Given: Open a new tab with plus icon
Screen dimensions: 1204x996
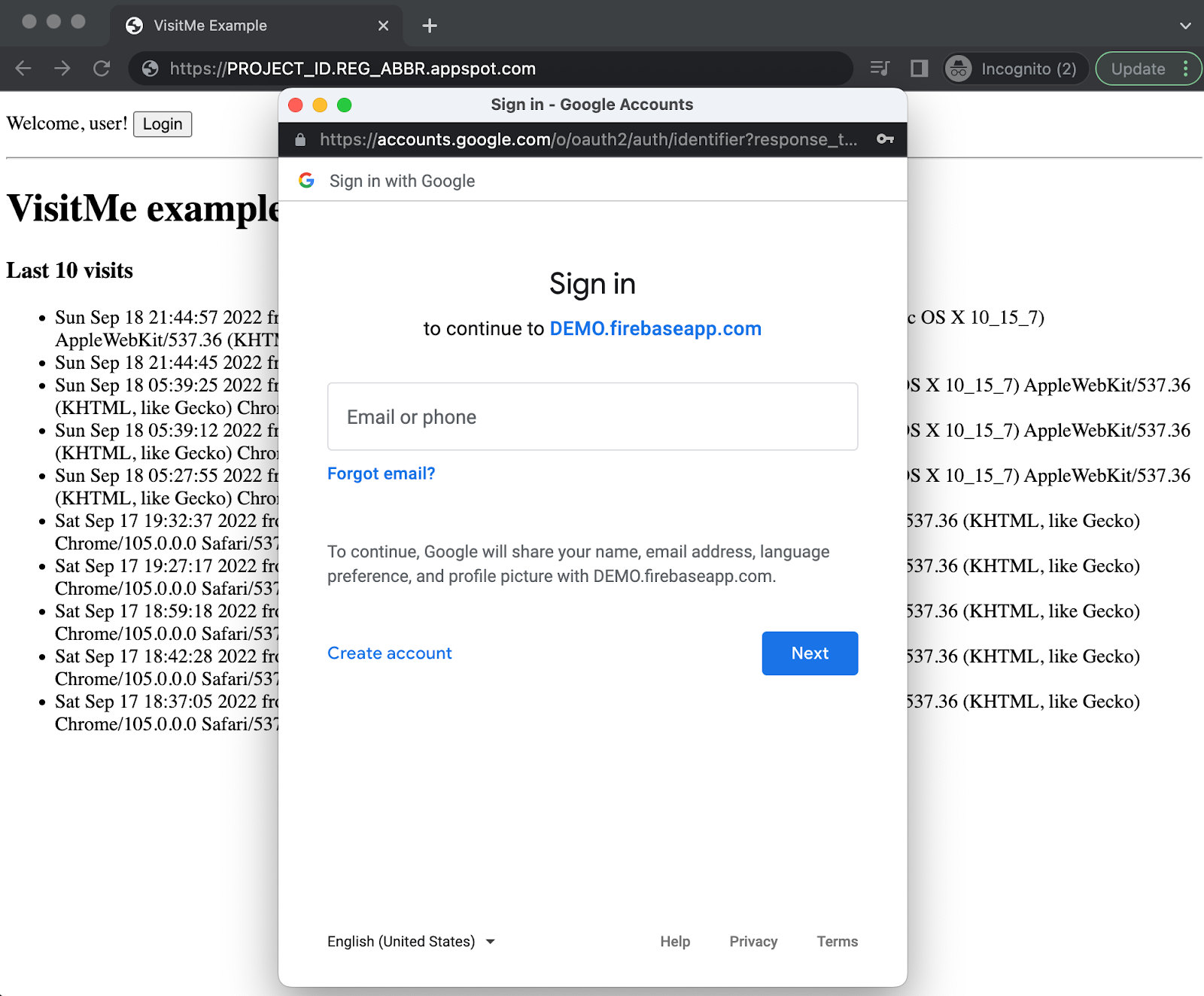Looking at the screenshot, I should pos(430,26).
